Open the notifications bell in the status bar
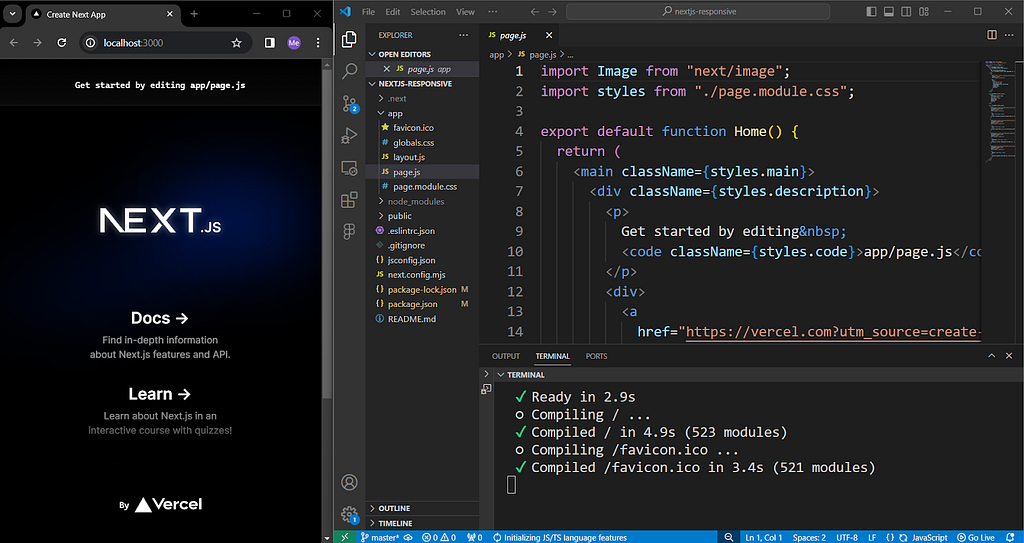Image resolution: width=1024 pixels, height=543 pixels. [x=1010, y=537]
